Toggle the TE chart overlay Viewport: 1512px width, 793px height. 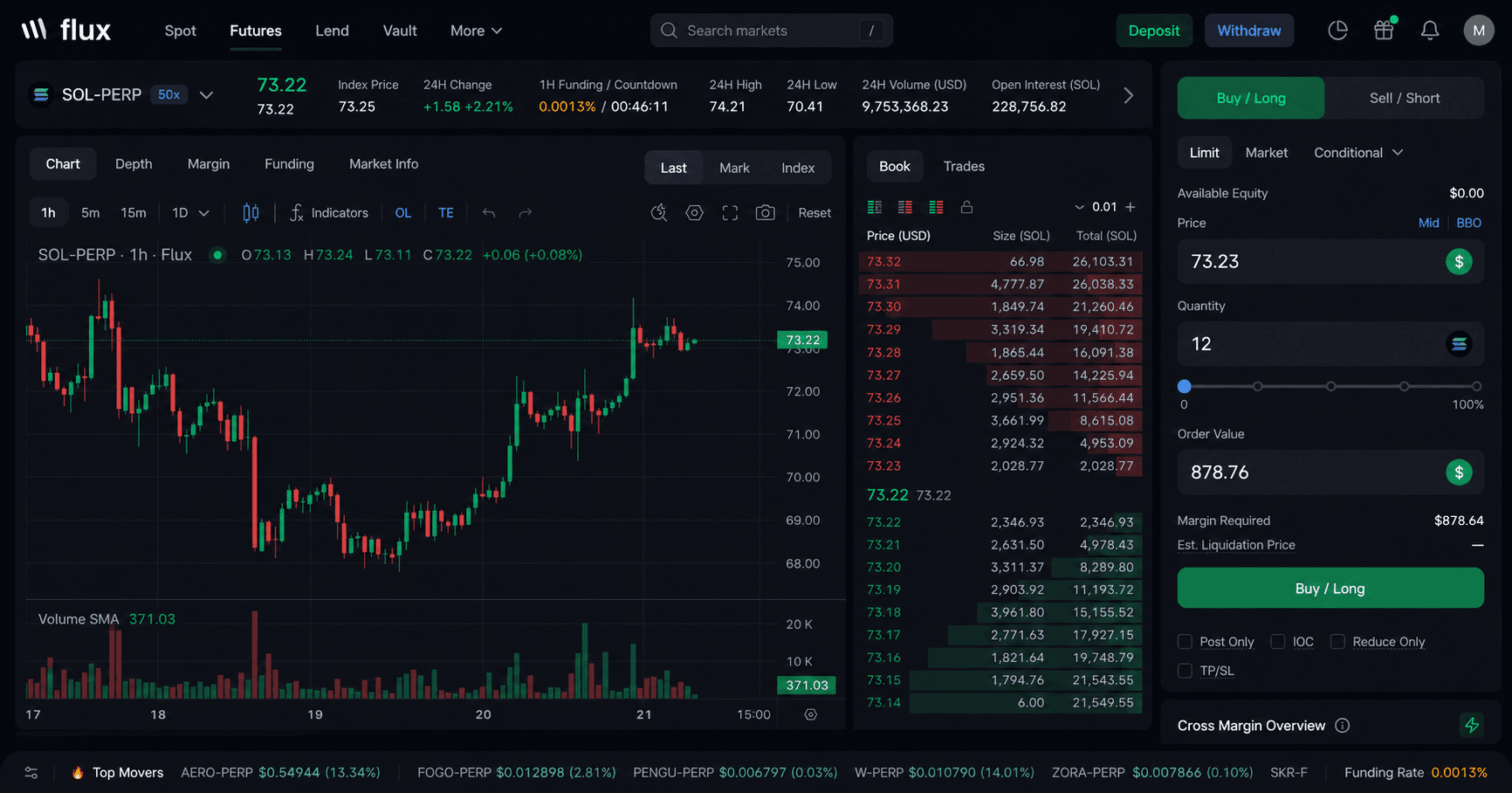[x=446, y=213]
